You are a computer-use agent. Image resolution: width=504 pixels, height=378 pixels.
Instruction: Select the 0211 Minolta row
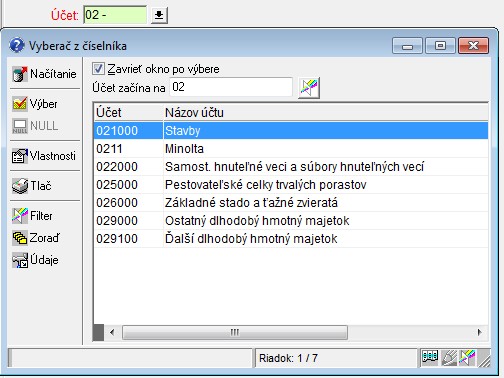pyautogui.click(x=291, y=149)
